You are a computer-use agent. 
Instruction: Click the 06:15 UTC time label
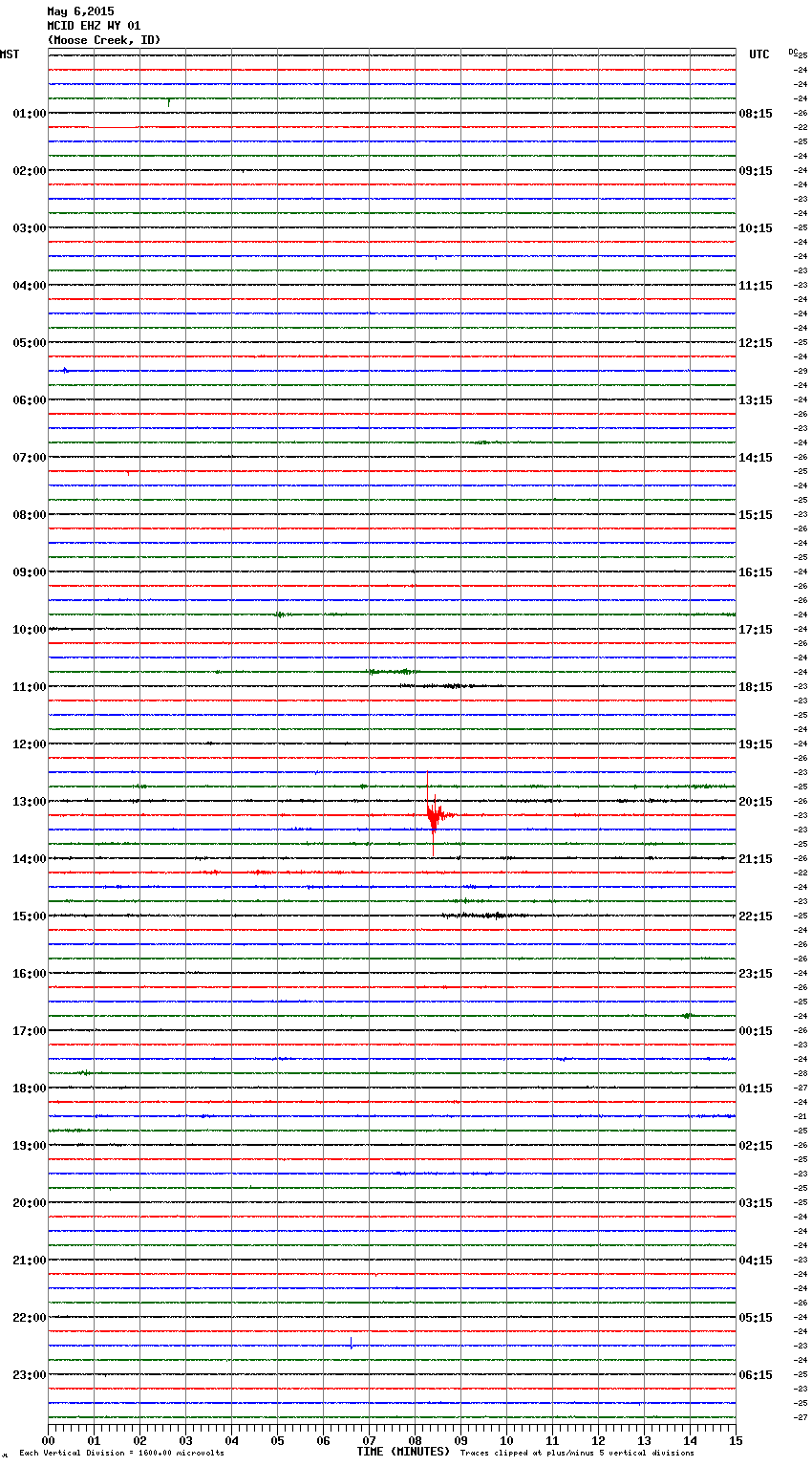pyautogui.click(x=755, y=1375)
